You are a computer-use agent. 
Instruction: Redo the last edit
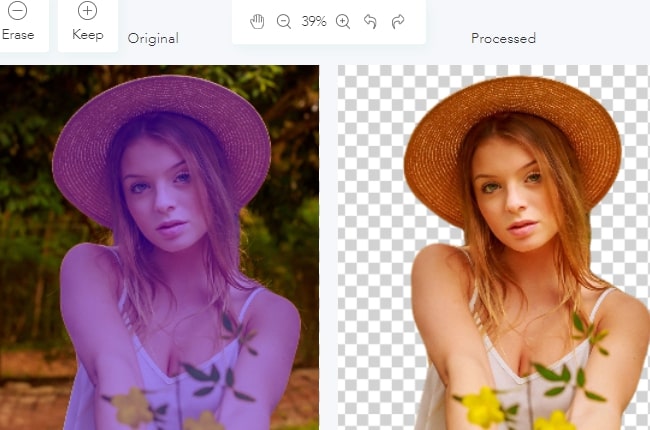[x=398, y=21]
